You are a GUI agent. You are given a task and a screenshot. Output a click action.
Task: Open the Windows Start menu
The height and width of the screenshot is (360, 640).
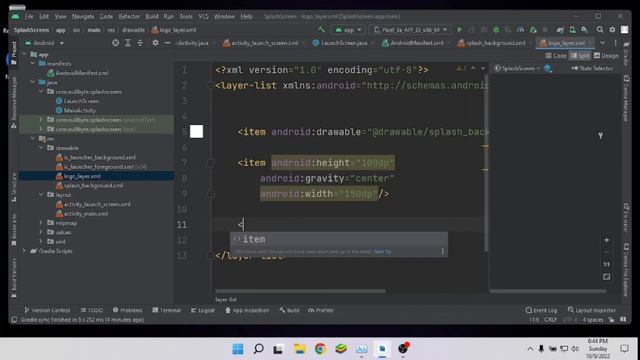[x=238, y=349]
